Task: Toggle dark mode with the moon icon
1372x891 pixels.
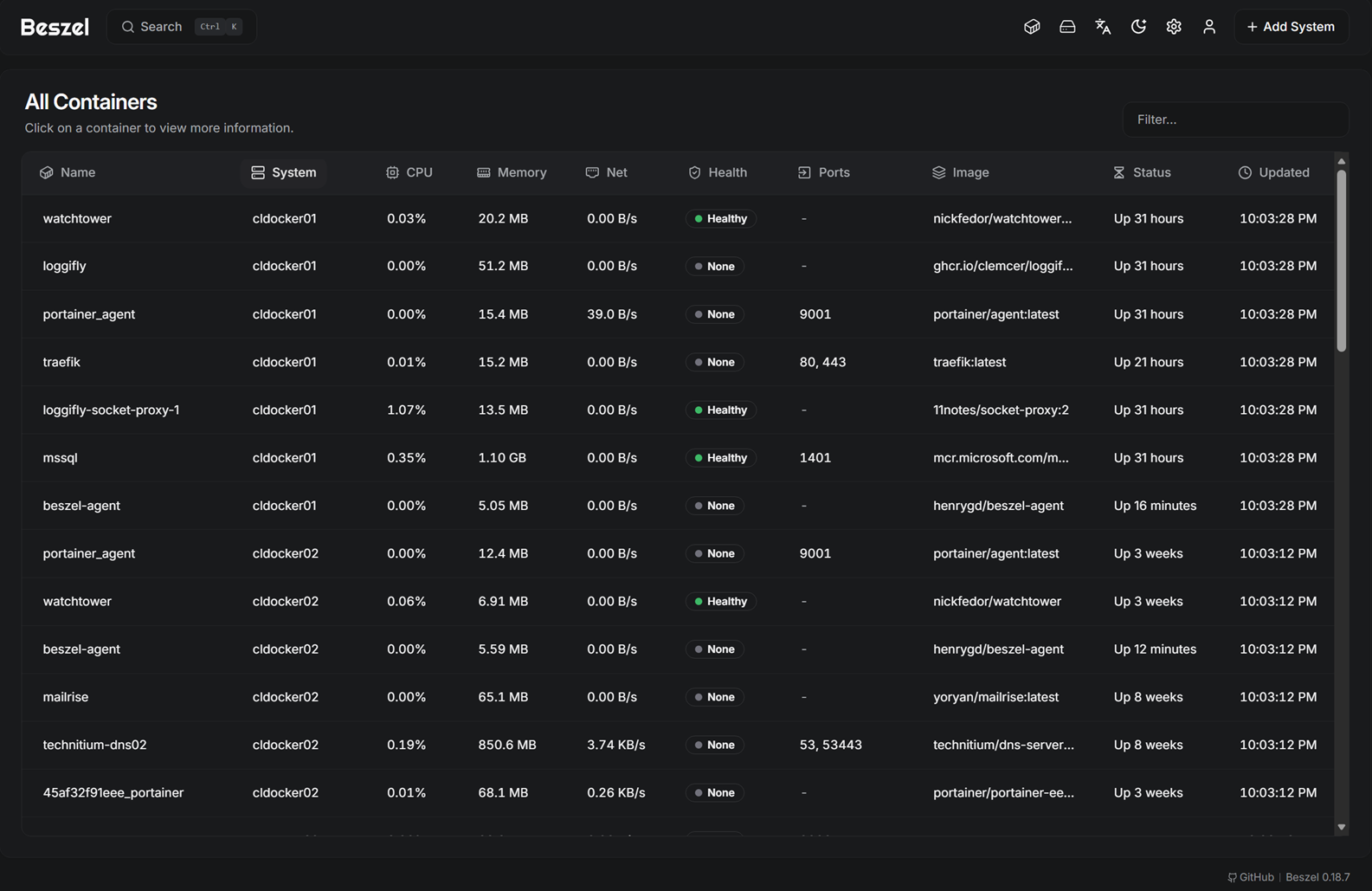Action: pyautogui.click(x=1138, y=27)
